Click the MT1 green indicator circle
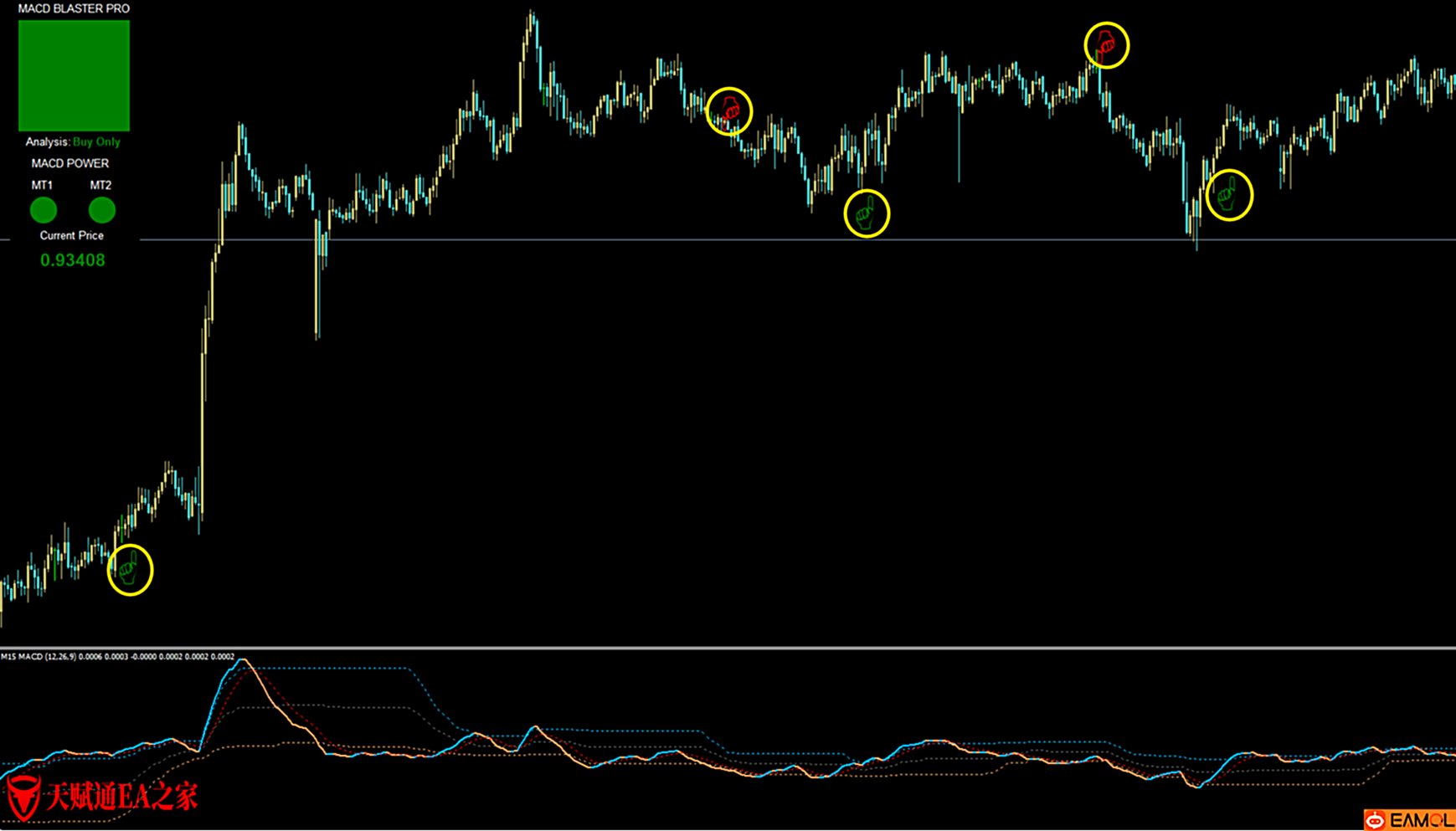 click(x=44, y=210)
